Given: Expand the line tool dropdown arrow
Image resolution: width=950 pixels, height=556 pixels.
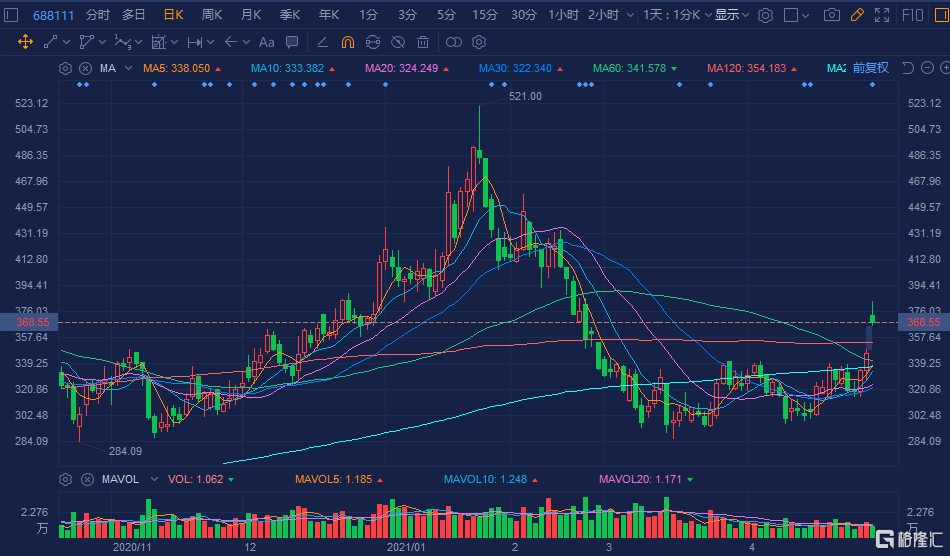Looking at the screenshot, I should (66, 42).
